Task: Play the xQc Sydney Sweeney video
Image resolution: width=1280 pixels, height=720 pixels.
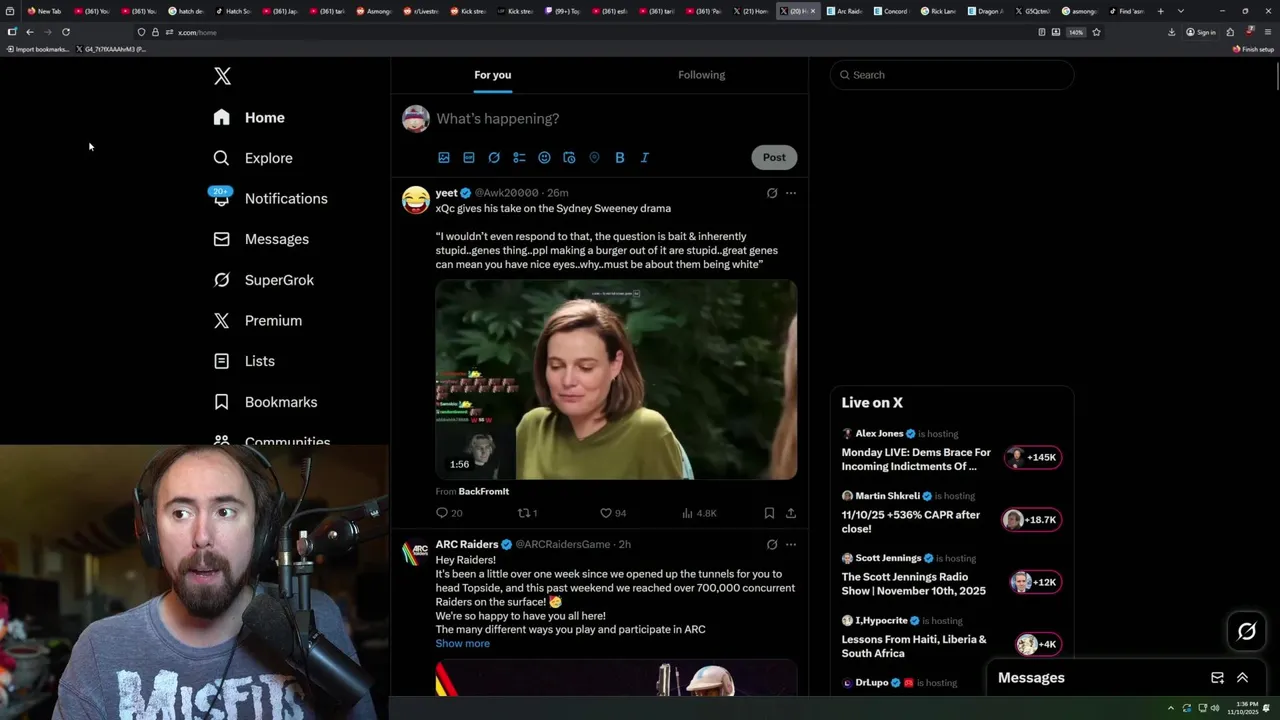Action: pos(616,380)
